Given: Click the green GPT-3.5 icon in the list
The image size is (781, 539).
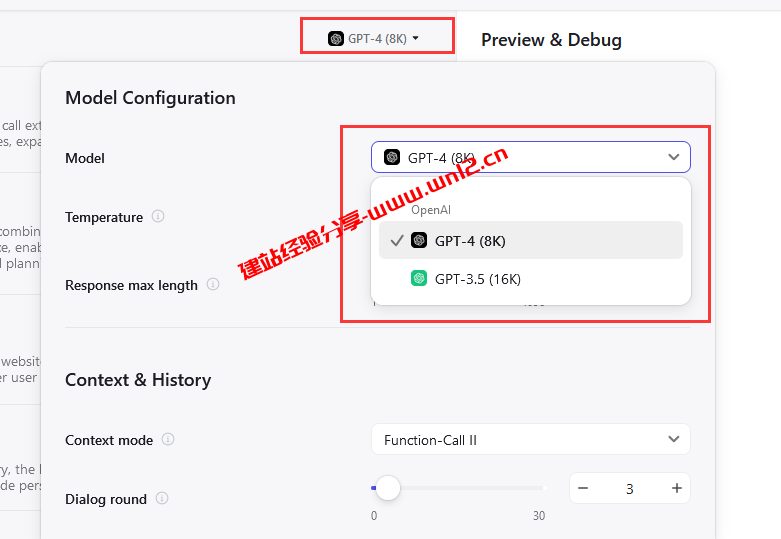Looking at the screenshot, I should (x=419, y=278).
